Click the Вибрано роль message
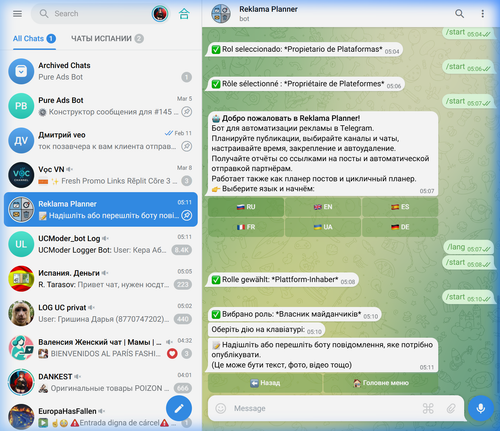 point(295,314)
